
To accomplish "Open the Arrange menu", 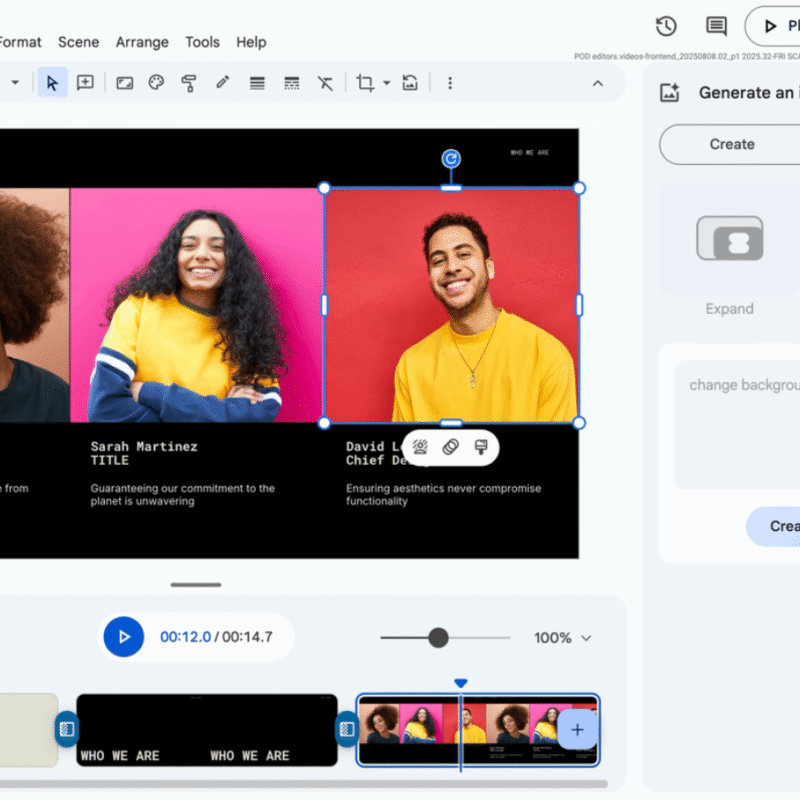I will [x=142, y=42].
